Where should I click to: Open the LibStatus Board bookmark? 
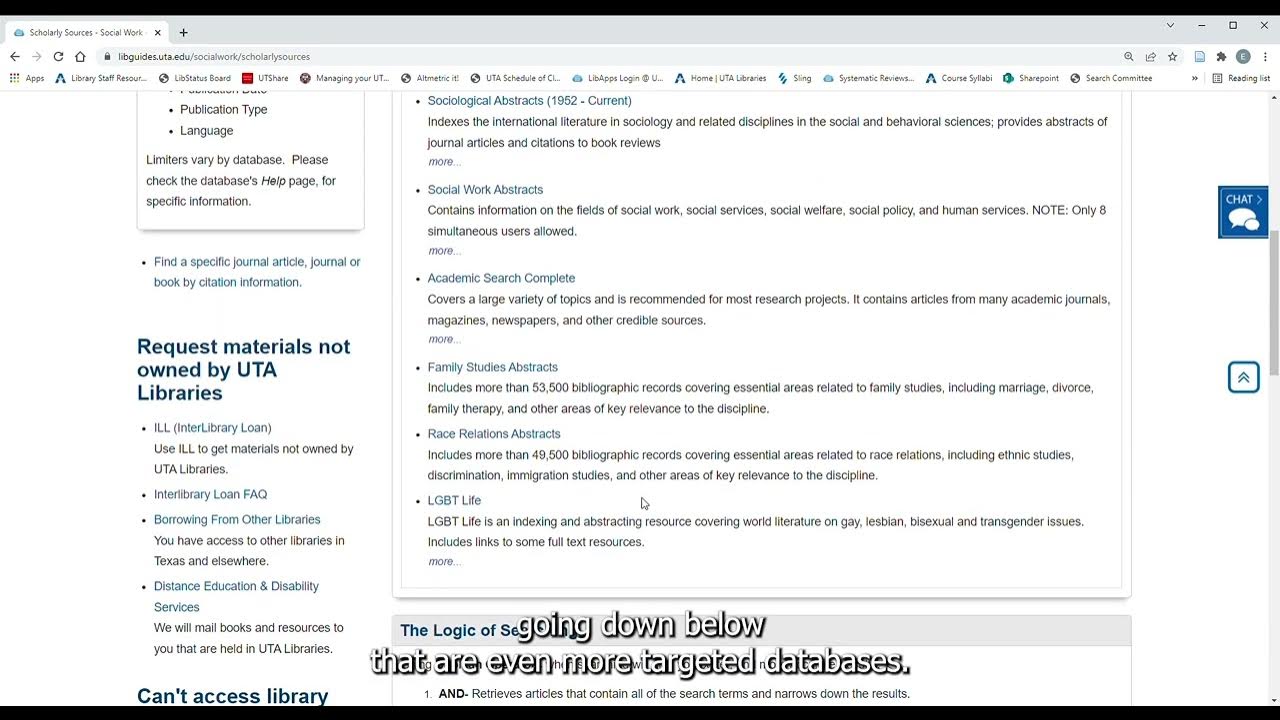pos(194,78)
